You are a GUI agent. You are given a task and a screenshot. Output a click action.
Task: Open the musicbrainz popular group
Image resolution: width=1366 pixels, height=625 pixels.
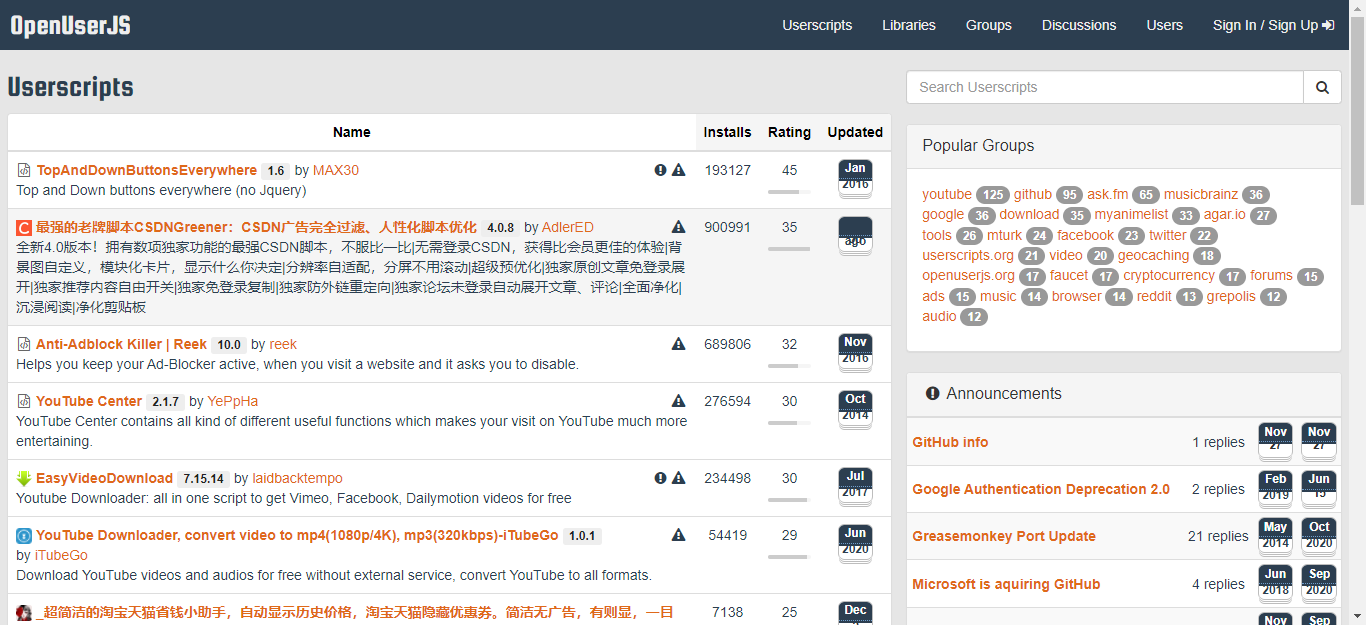(1200, 194)
